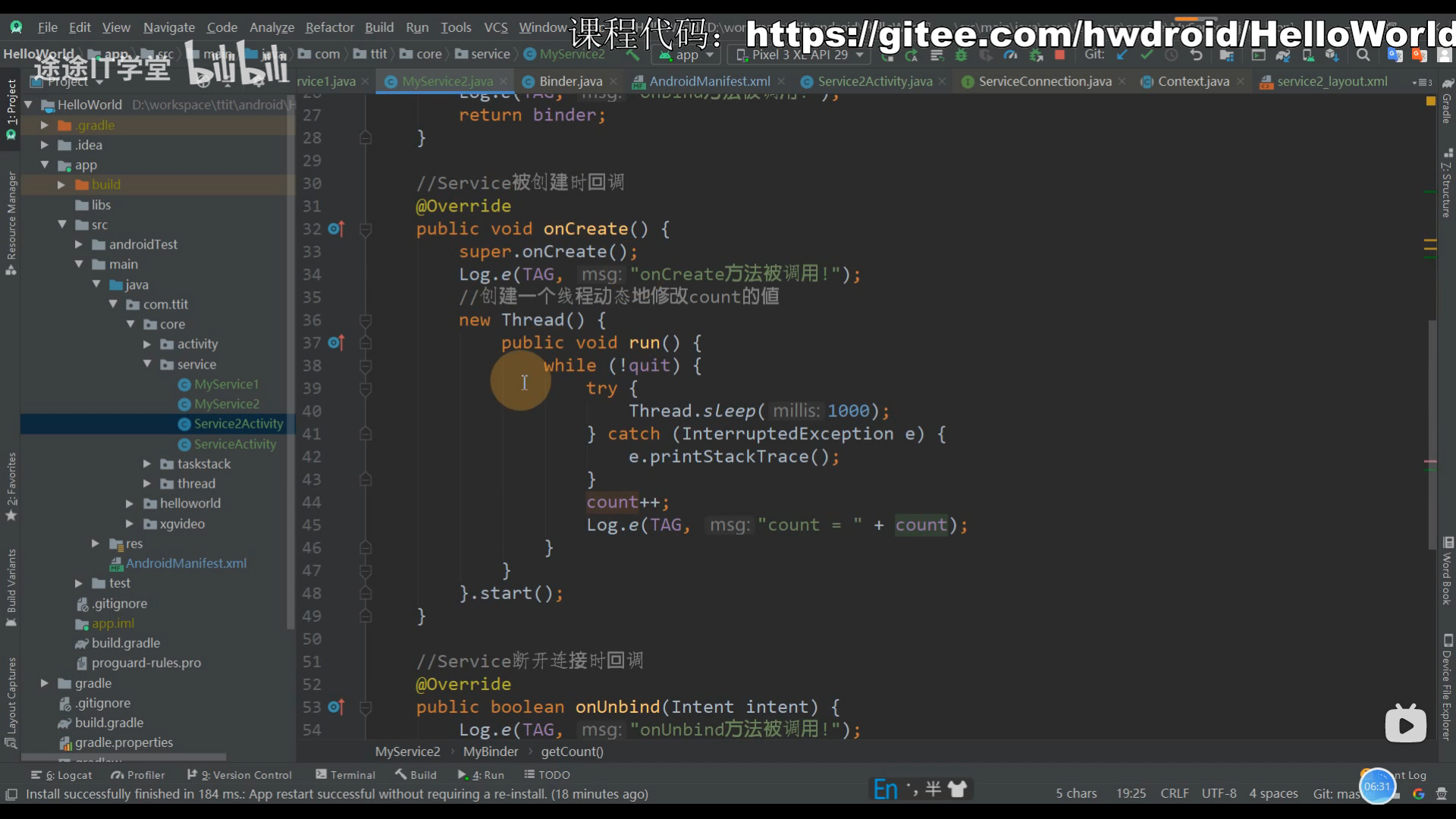Click the Search Everywhere magnifier icon
Image resolution: width=1456 pixels, height=819 pixels.
point(1363,55)
